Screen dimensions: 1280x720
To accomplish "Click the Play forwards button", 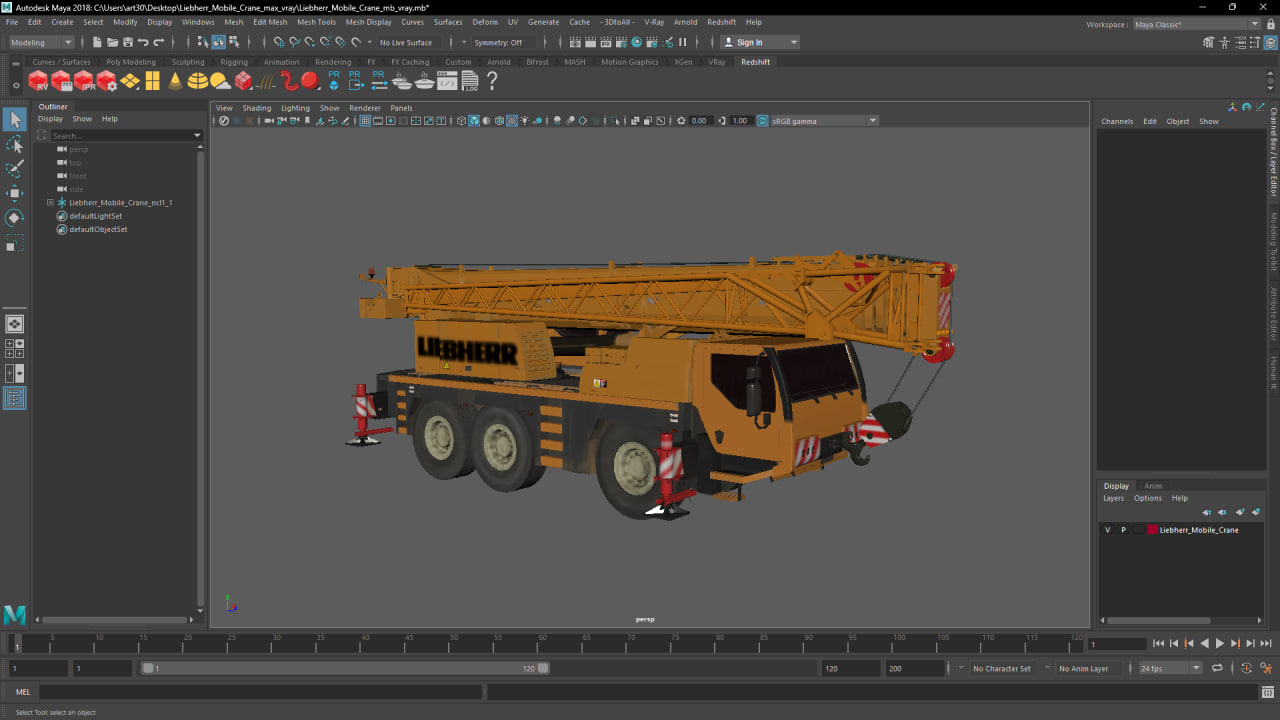I will click(1219, 644).
